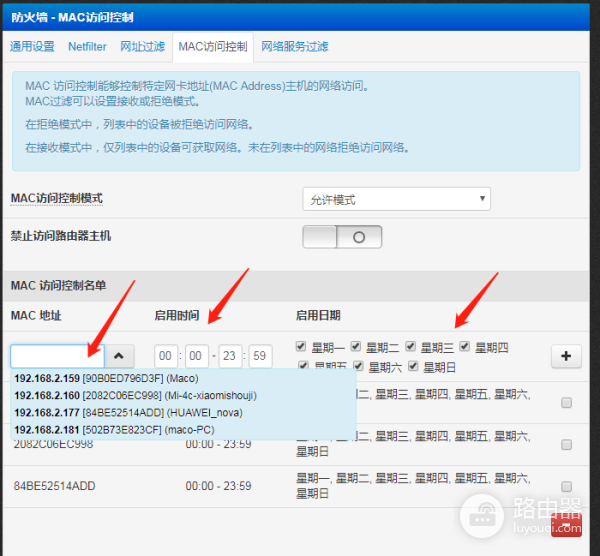The width and height of the screenshot is (600, 556).
Task: Click the end-minute field showing 59
Action: [x=260, y=356]
